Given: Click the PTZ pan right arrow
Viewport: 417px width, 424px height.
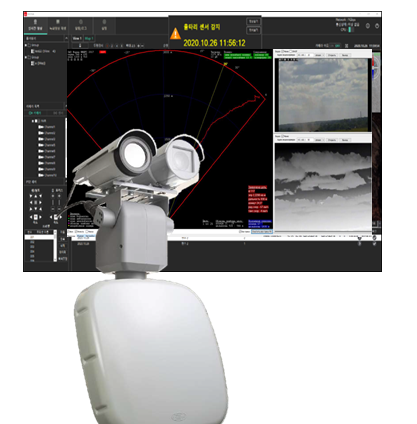Looking at the screenshot, I should coord(40,202).
